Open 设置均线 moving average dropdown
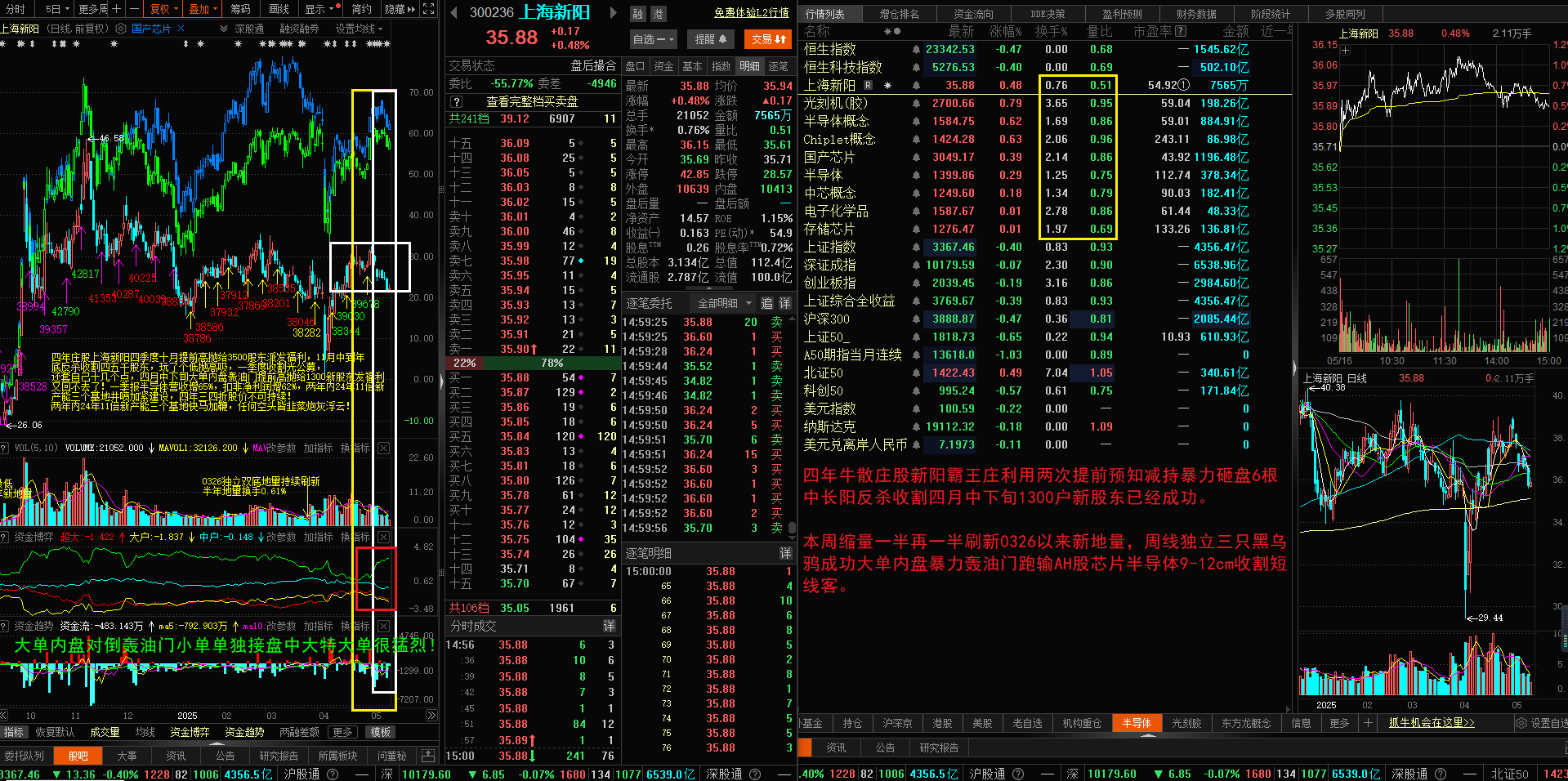 359,29
